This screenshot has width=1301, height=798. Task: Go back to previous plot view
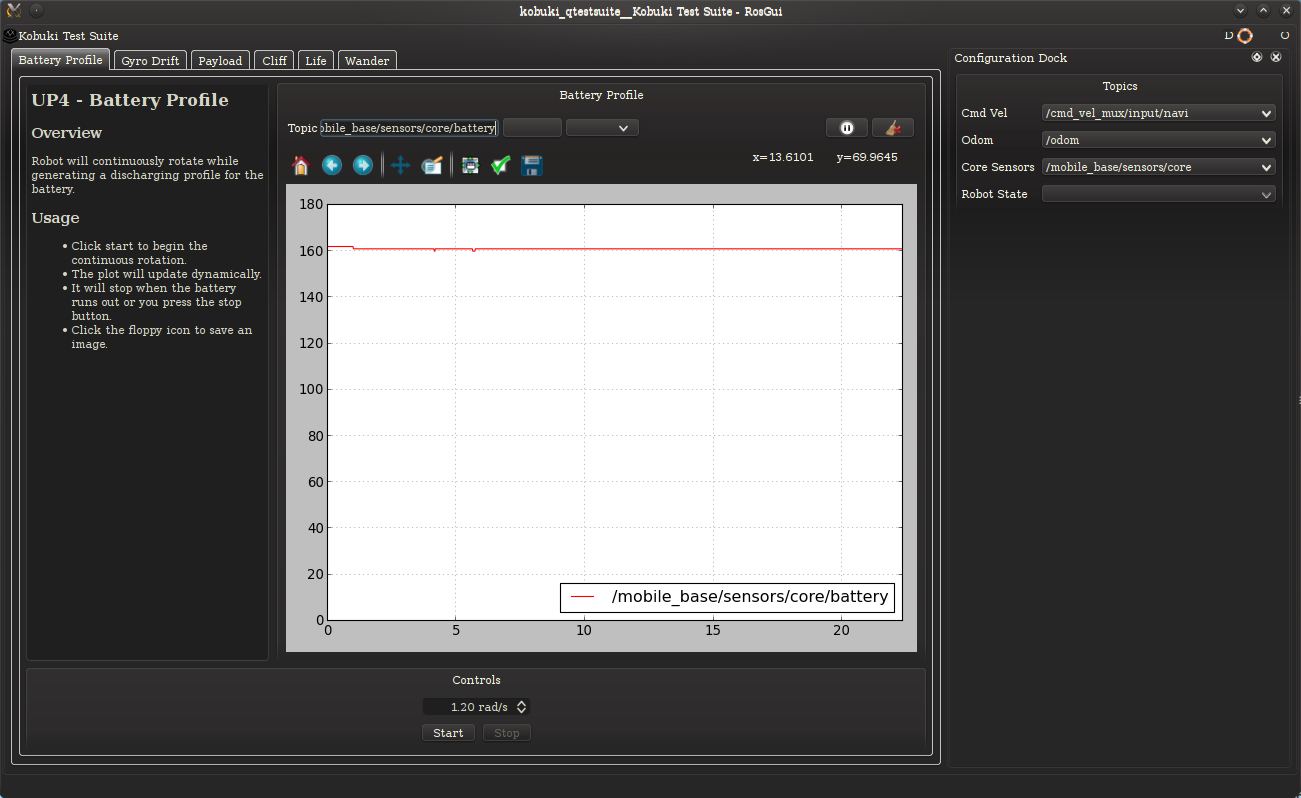[332, 165]
